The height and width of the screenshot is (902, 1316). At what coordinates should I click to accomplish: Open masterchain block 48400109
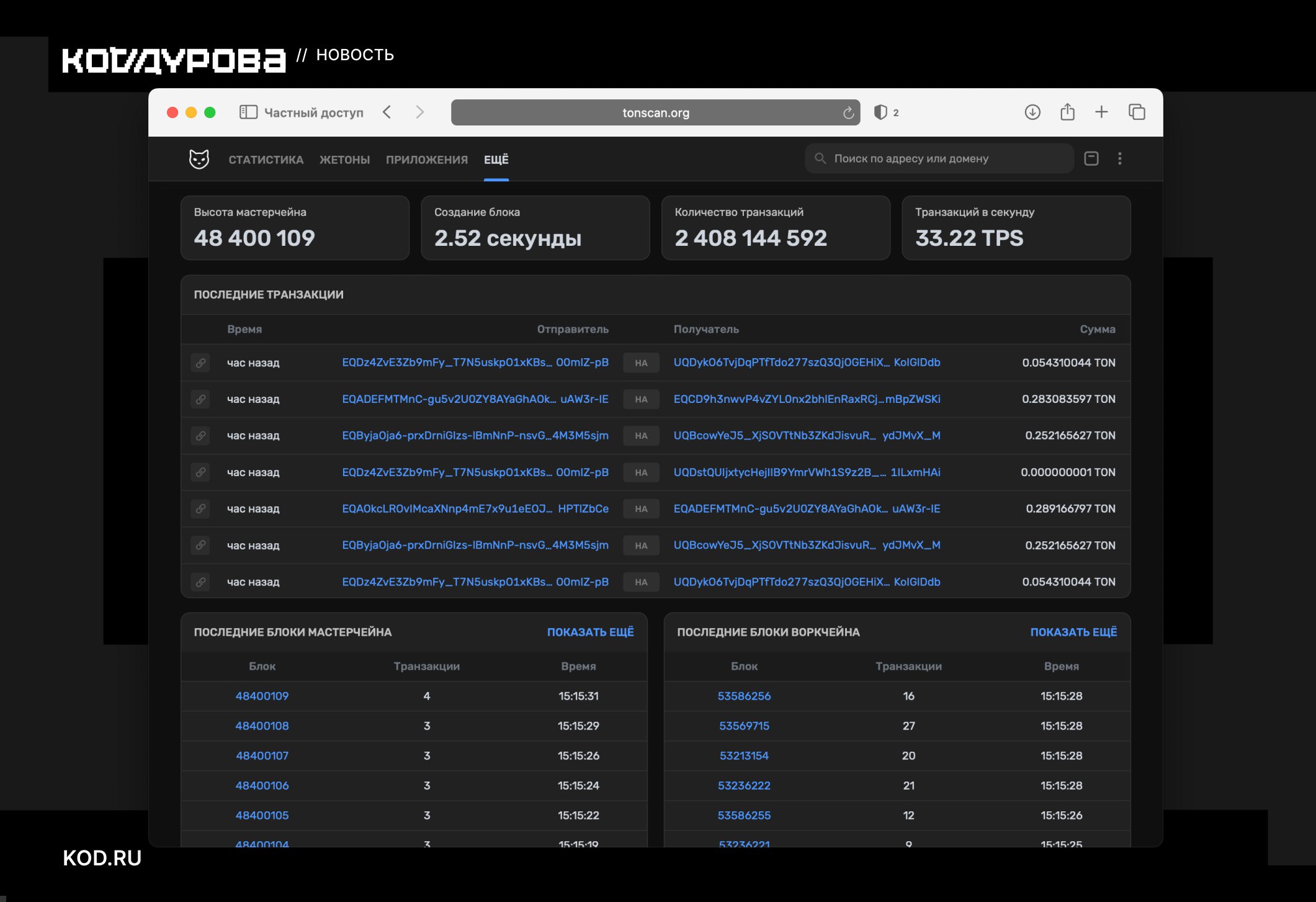[x=262, y=696]
